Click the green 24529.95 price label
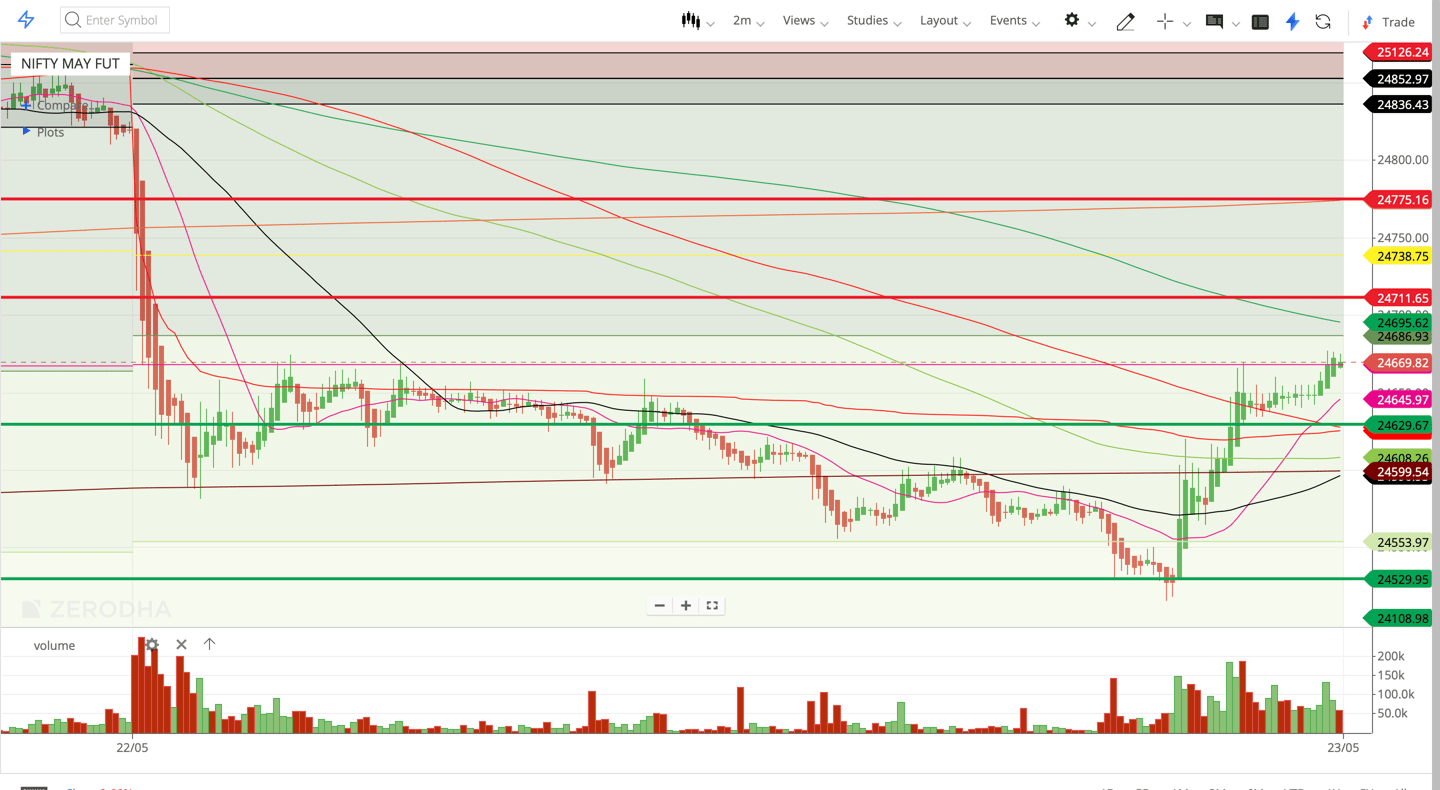This screenshot has width=1440, height=790. pos(1398,579)
